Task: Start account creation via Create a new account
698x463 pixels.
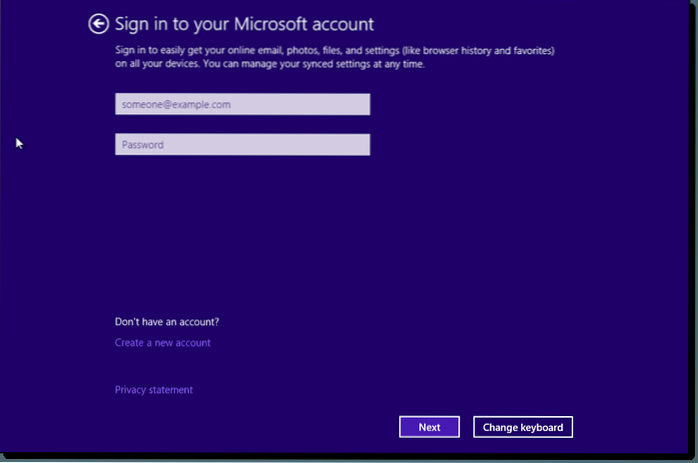Action: (x=162, y=343)
